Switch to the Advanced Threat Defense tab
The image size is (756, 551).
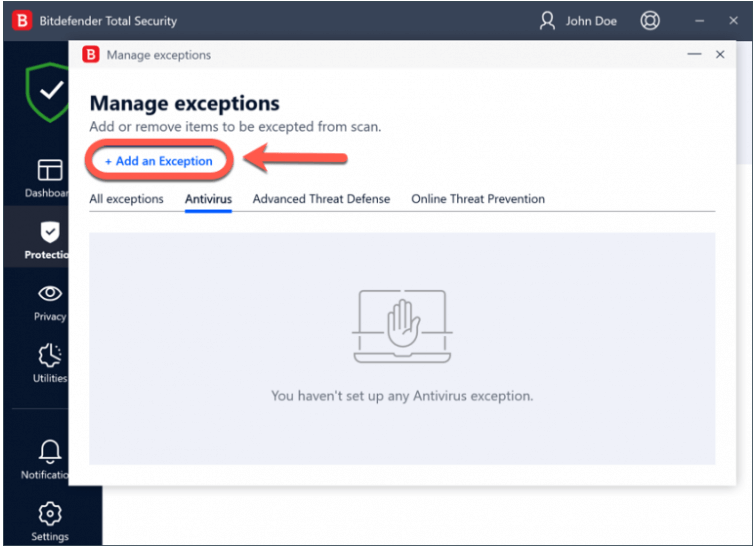point(321,199)
